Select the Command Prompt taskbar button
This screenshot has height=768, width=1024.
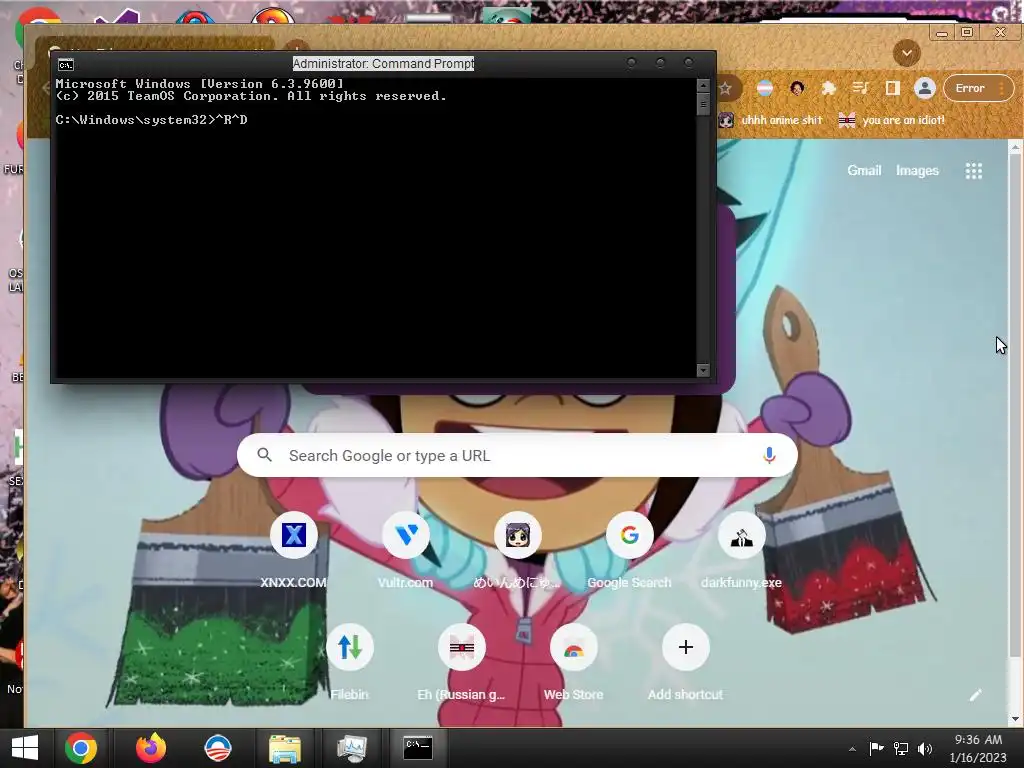pos(418,748)
